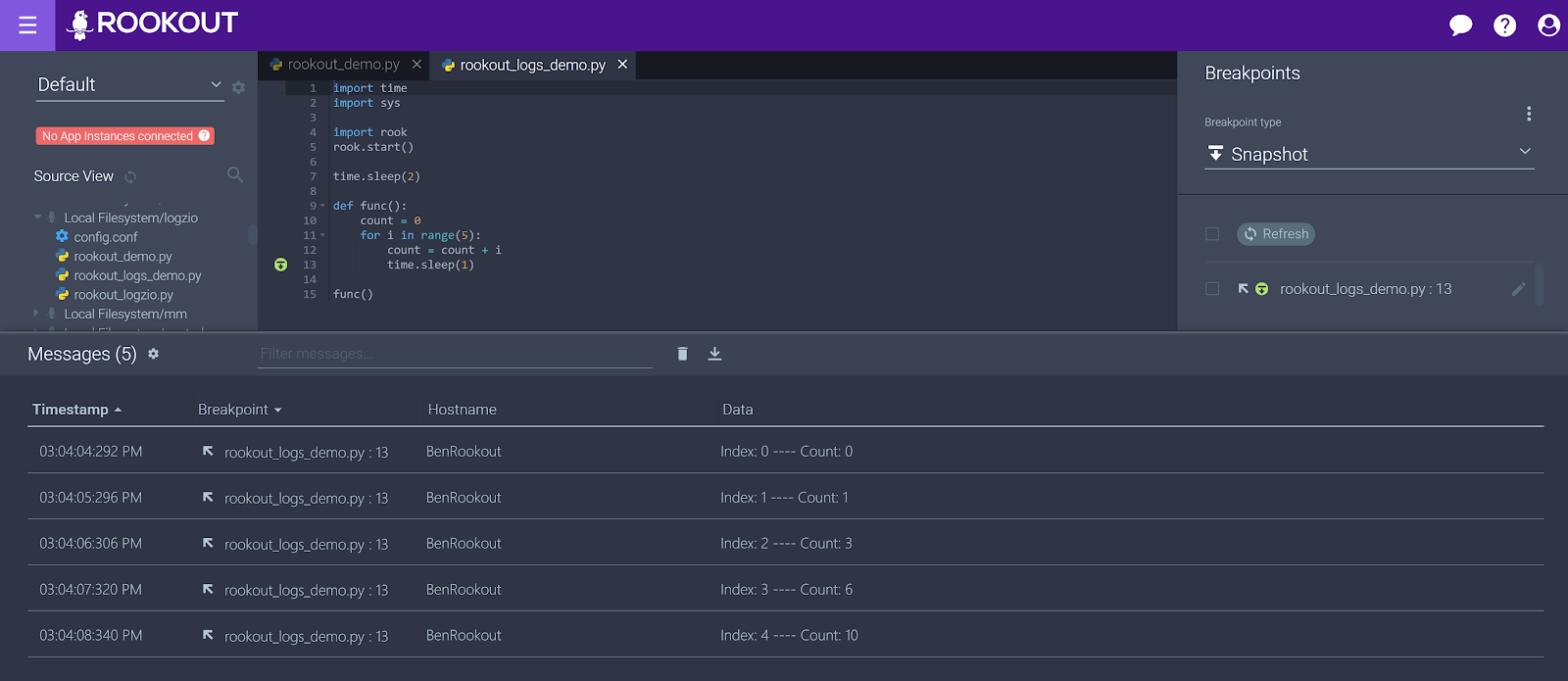1568x681 pixels.
Task: Fold the for loop block at line 11
Action: pos(322,235)
